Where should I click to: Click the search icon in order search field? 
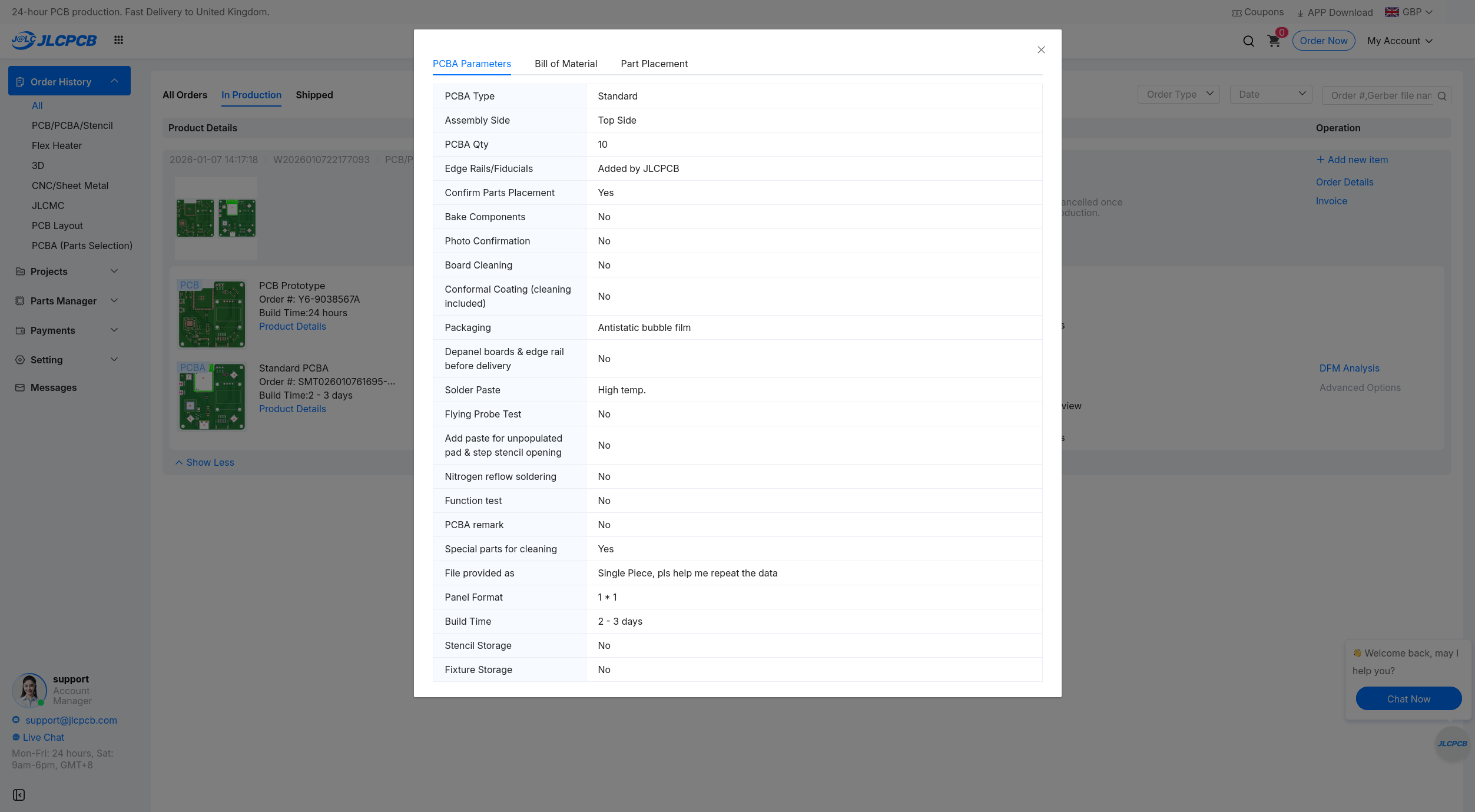coord(1441,96)
